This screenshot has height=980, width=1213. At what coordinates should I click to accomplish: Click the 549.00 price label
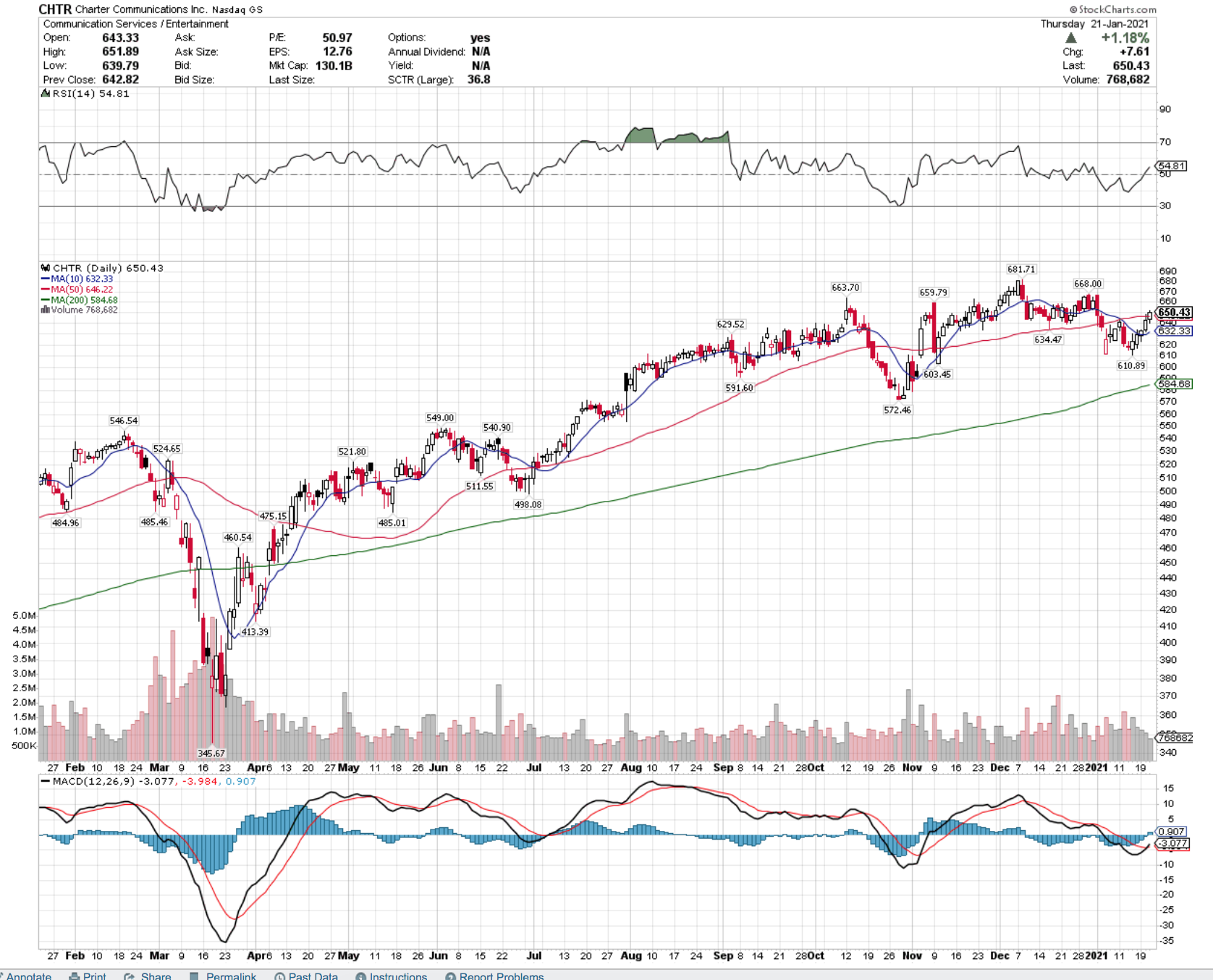440,418
